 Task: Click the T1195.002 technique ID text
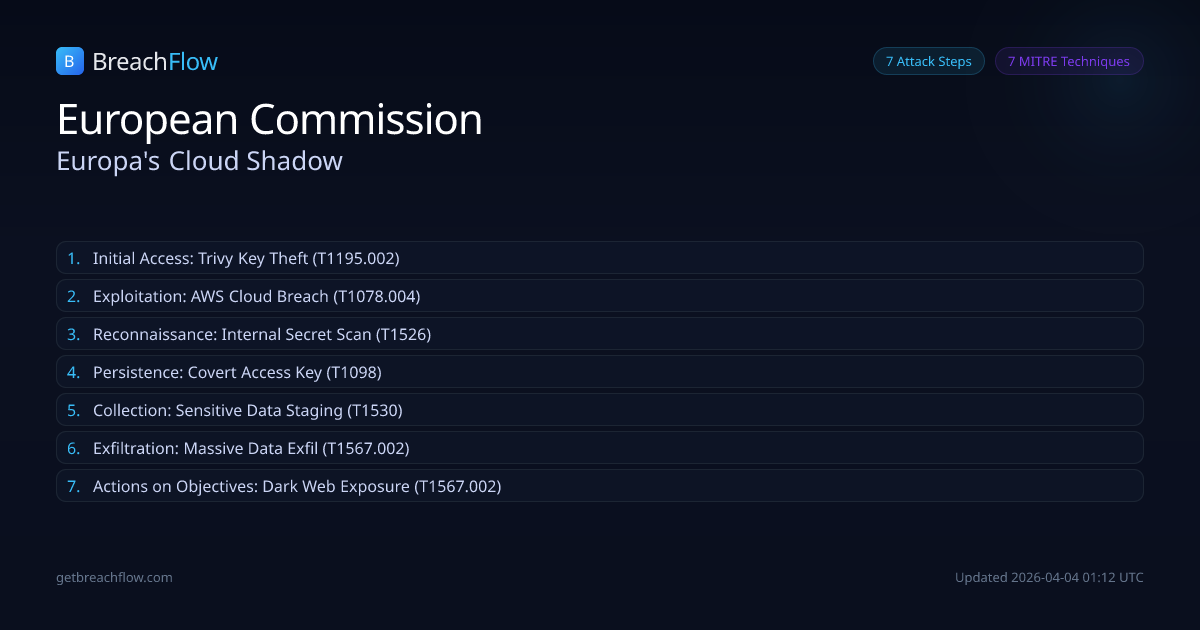coord(356,258)
